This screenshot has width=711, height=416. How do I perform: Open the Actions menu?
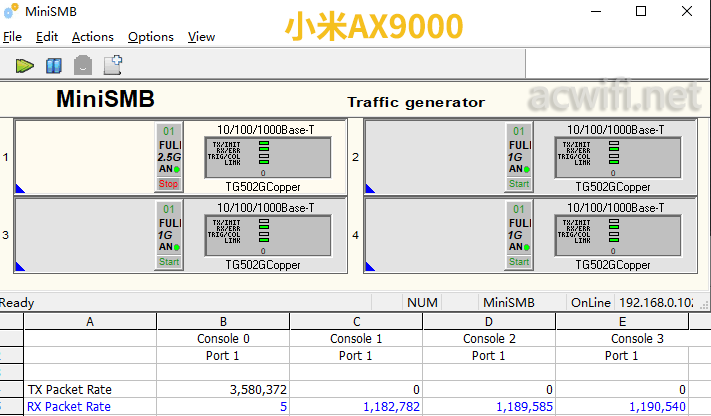click(93, 37)
